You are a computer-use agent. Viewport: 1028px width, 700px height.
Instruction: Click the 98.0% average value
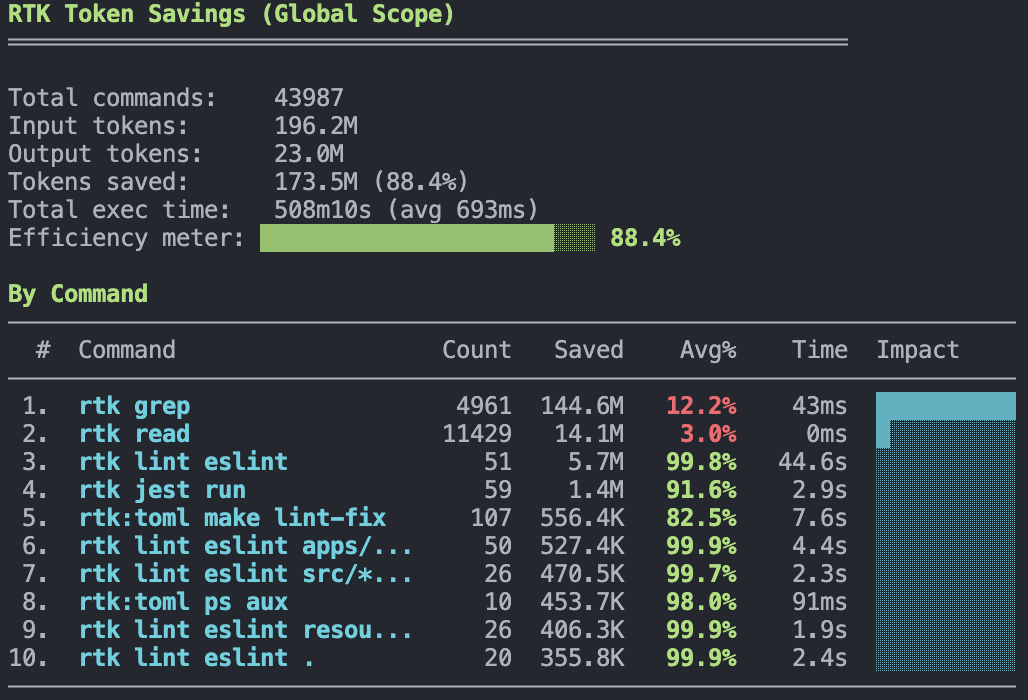(702, 602)
